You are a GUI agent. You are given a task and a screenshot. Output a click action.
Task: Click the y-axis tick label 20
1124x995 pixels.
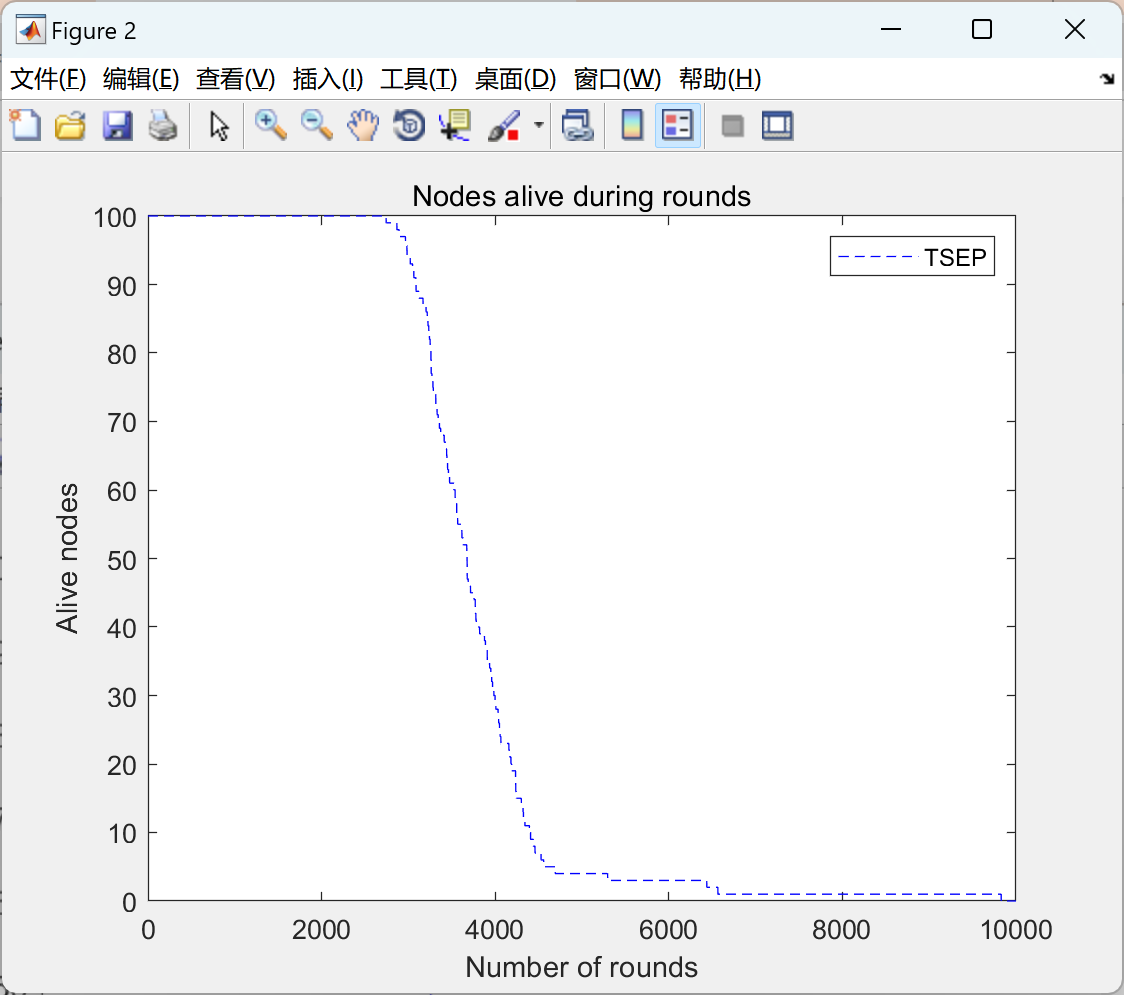click(x=121, y=765)
